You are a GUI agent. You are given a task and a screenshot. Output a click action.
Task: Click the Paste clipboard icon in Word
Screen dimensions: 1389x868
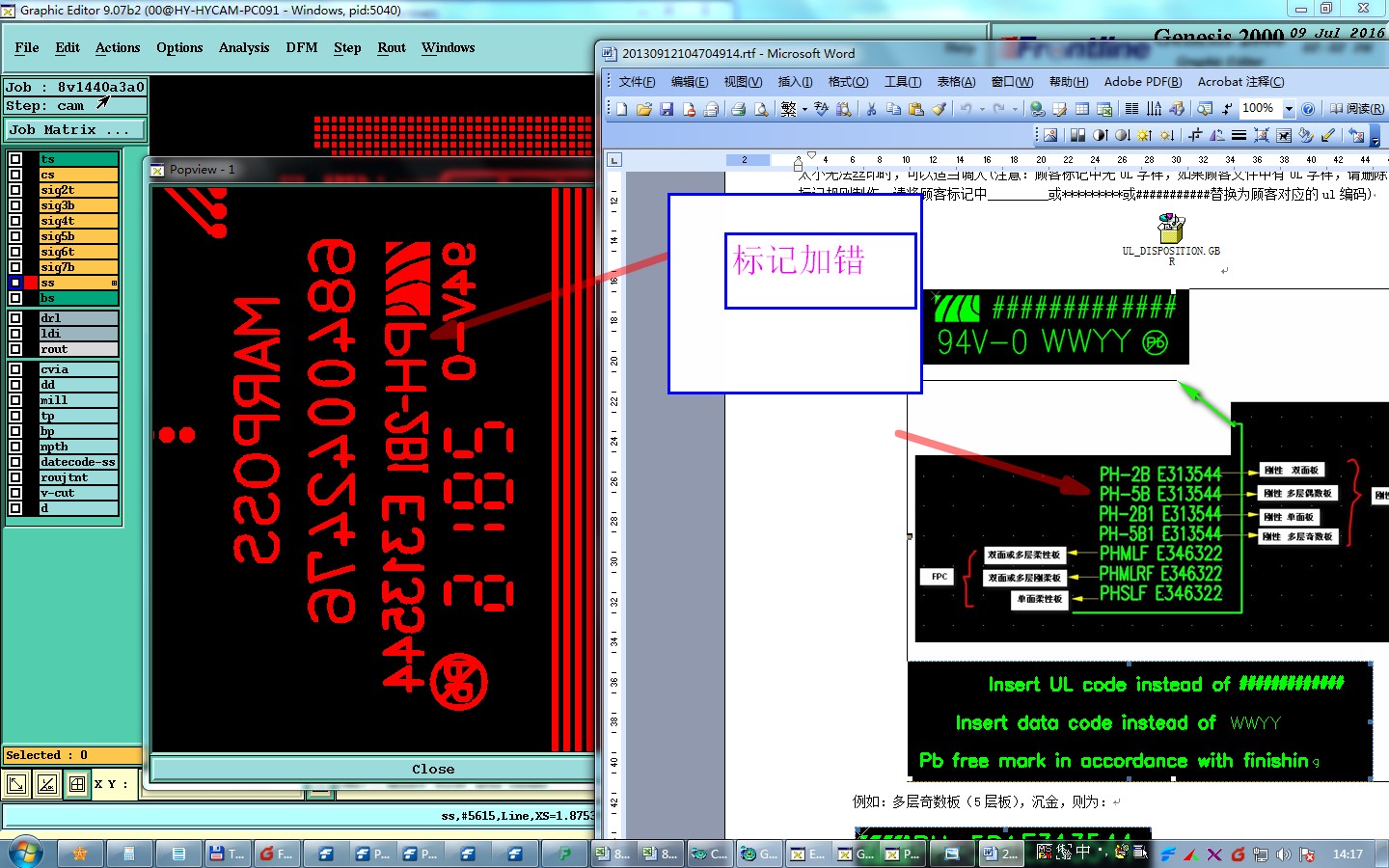click(916, 109)
